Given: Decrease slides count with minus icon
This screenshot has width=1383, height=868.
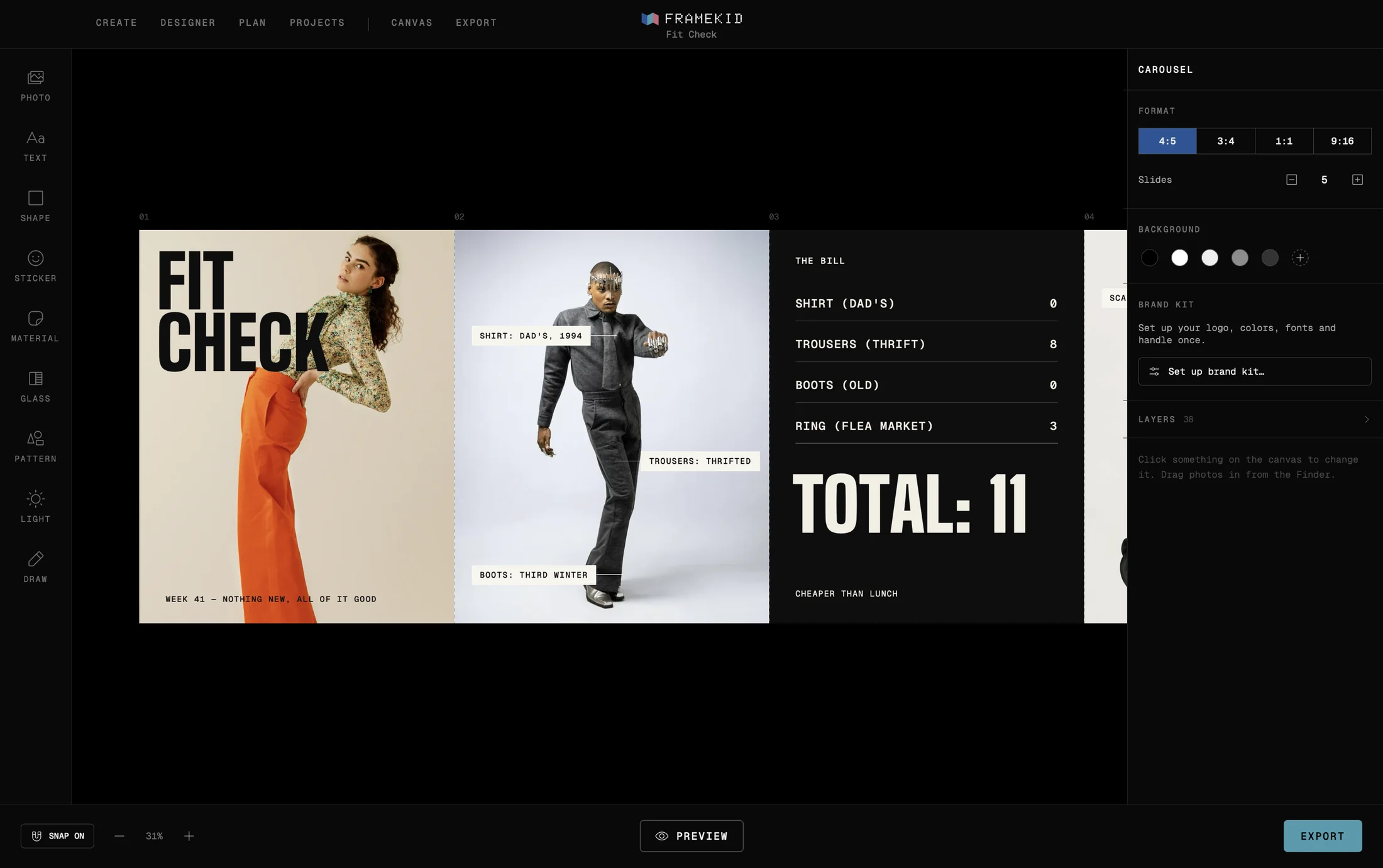Looking at the screenshot, I should coord(1291,180).
